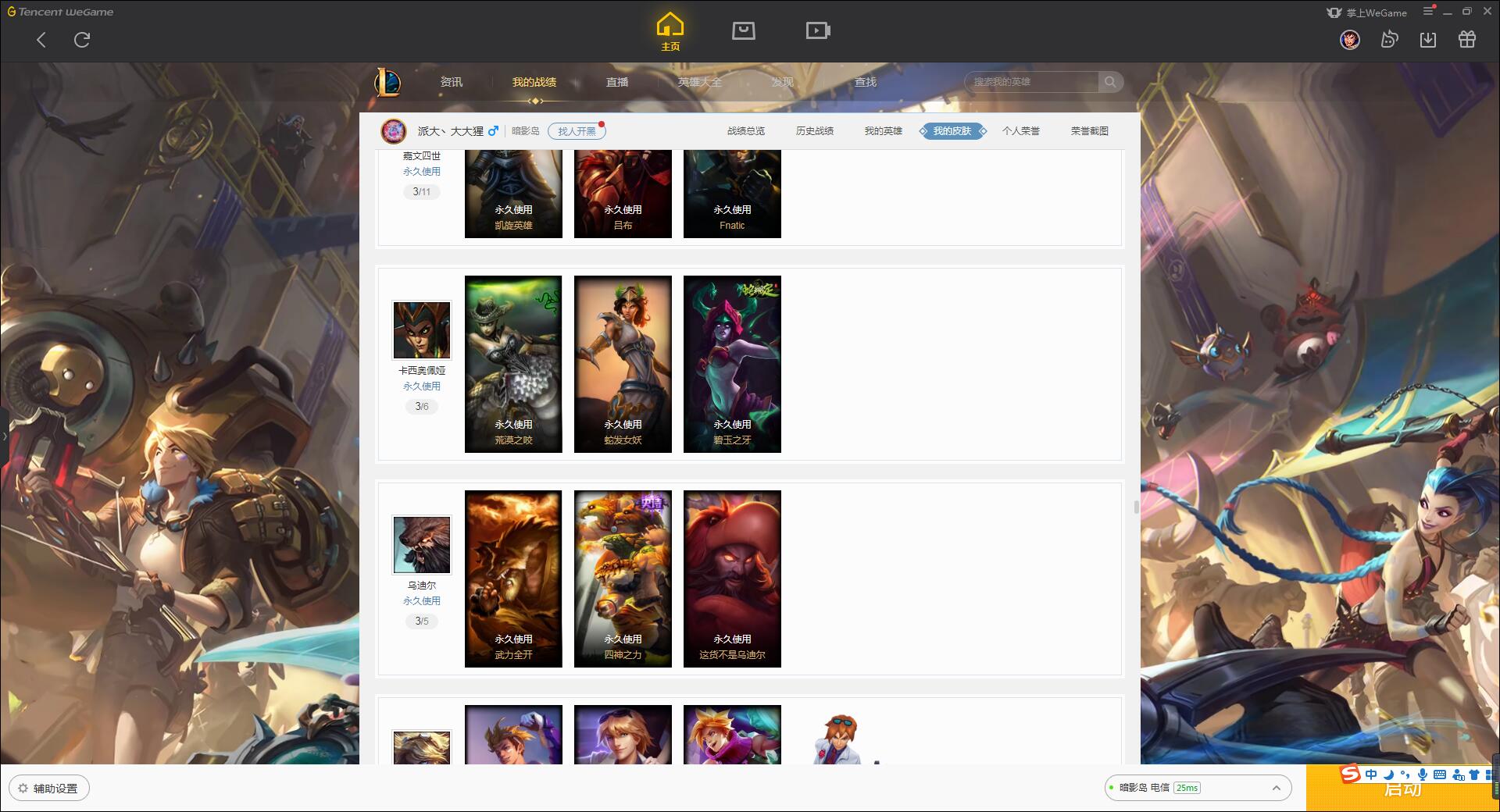This screenshot has height=812, width=1500.
Task: Toggle Sogou moon half-width mode
Action: click(1388, 775)
